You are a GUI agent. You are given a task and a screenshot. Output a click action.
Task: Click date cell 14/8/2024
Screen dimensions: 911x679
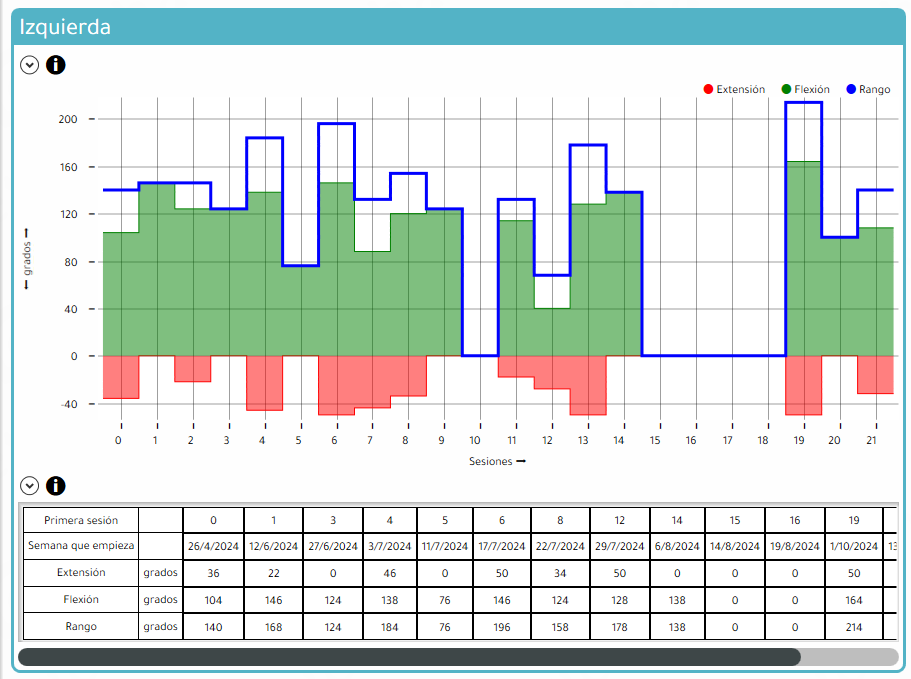(735, 546)
